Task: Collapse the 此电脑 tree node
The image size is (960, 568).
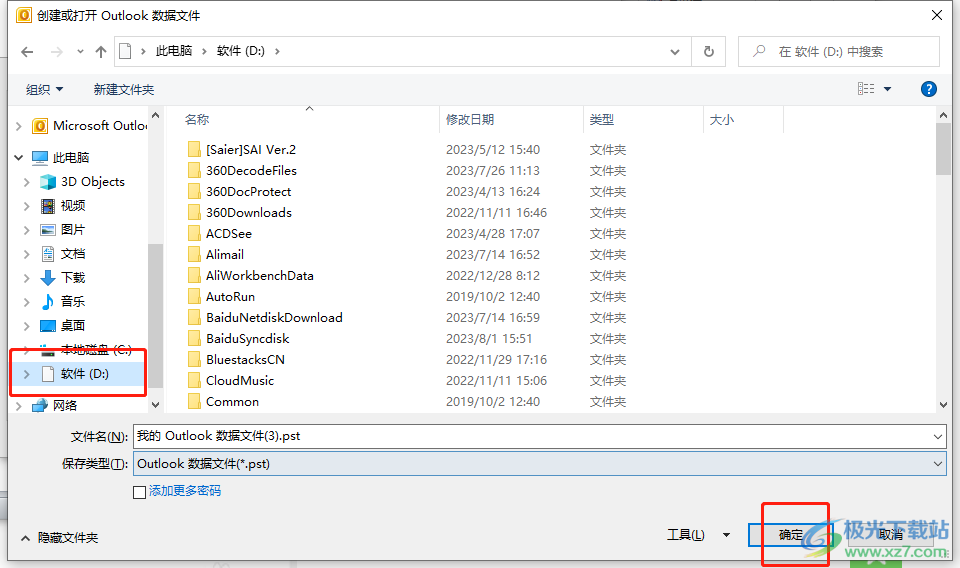Action: tap(18, 158)
